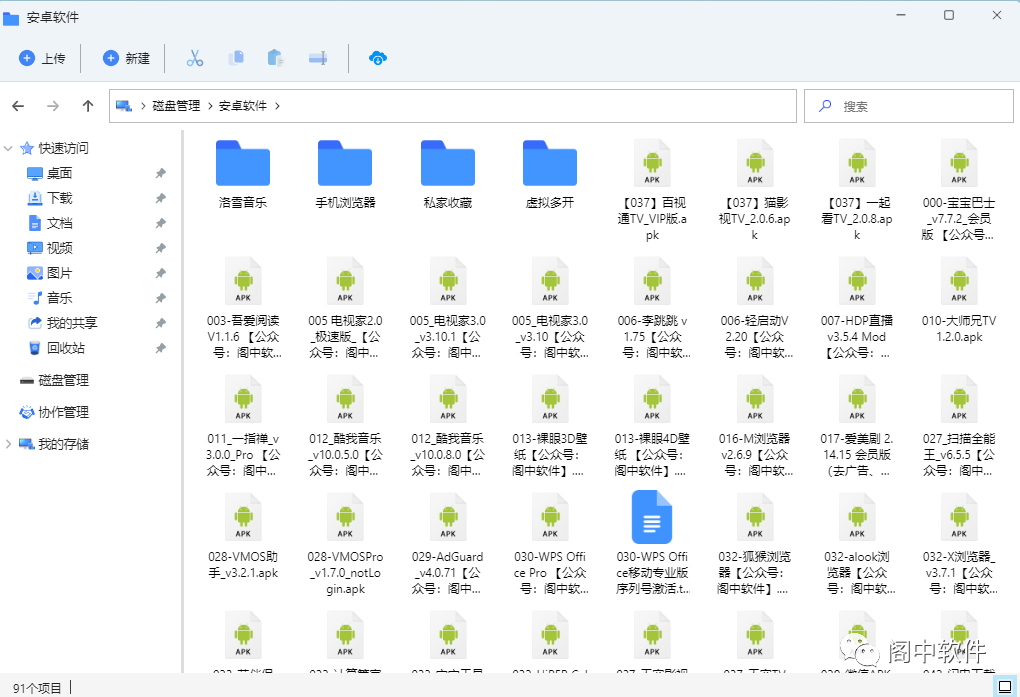The height and width of the screenshot is (697, 1020).
Task: Unpin 我的共享 using its pin icon
Action: click(x=161, y=323)
